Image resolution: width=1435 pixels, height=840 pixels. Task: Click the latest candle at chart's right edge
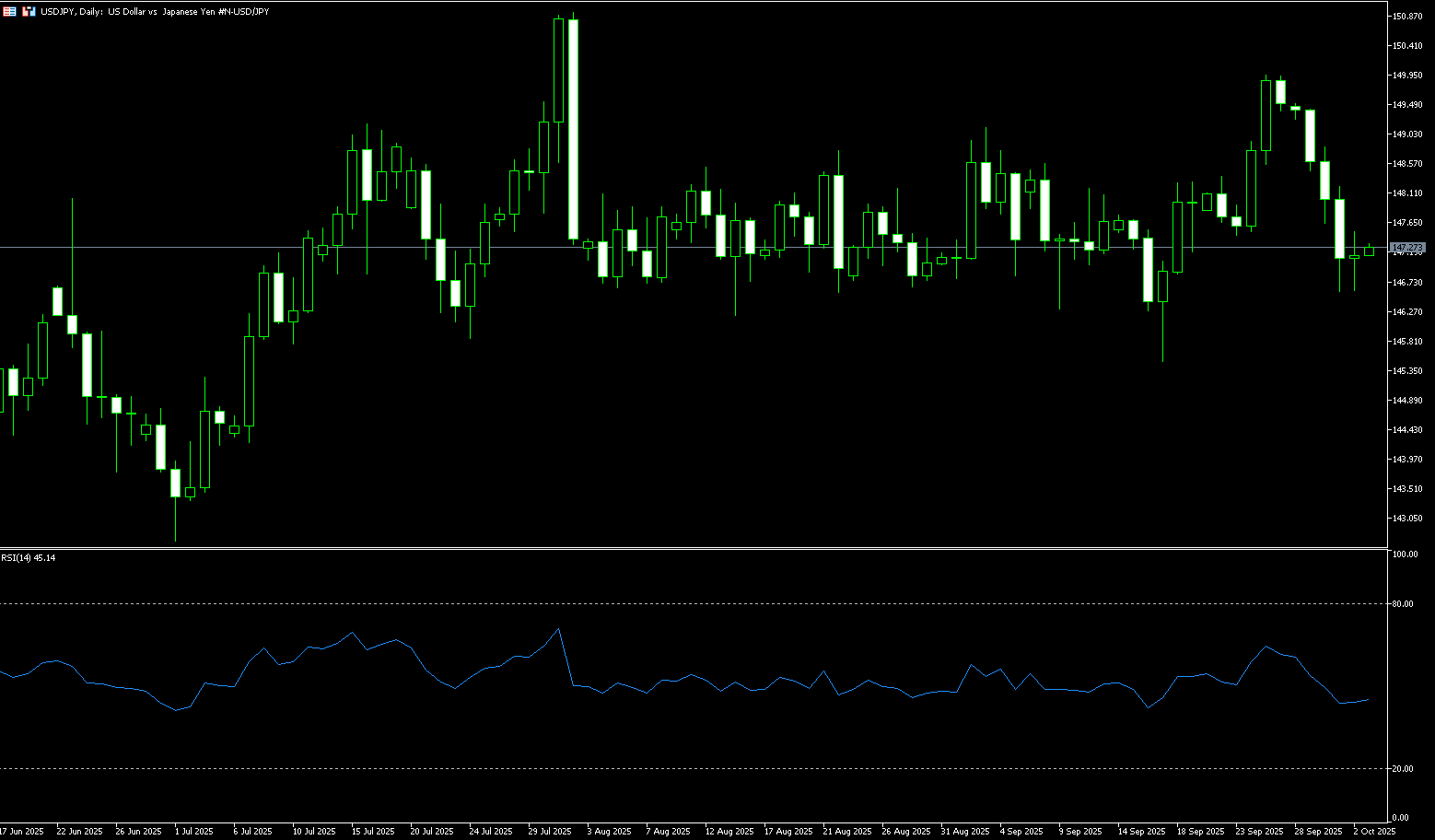point(1369,251)
